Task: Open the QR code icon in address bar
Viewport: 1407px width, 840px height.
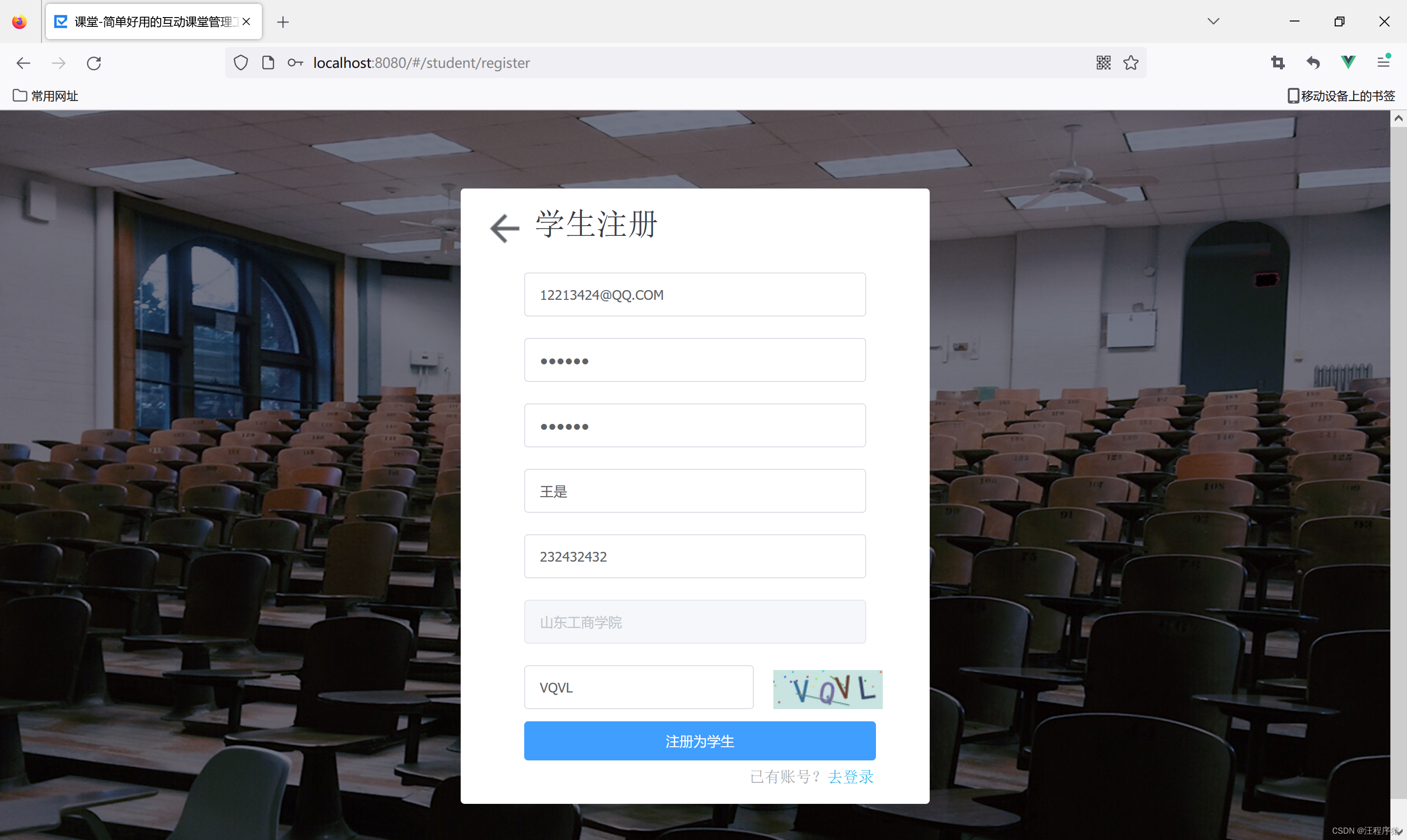Action: (1103, 63)
